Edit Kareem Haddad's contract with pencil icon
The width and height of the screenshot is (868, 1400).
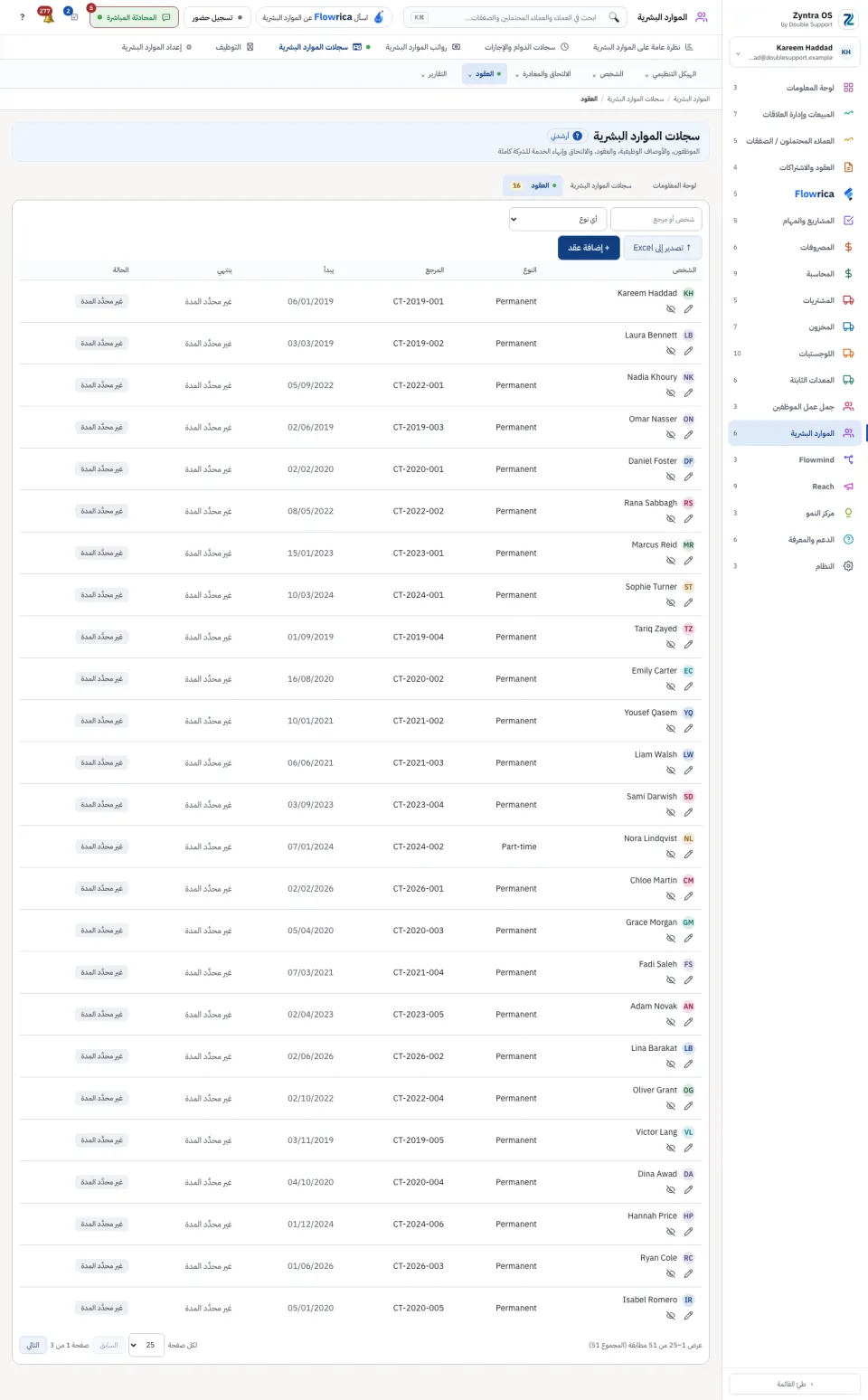(688, 309)
